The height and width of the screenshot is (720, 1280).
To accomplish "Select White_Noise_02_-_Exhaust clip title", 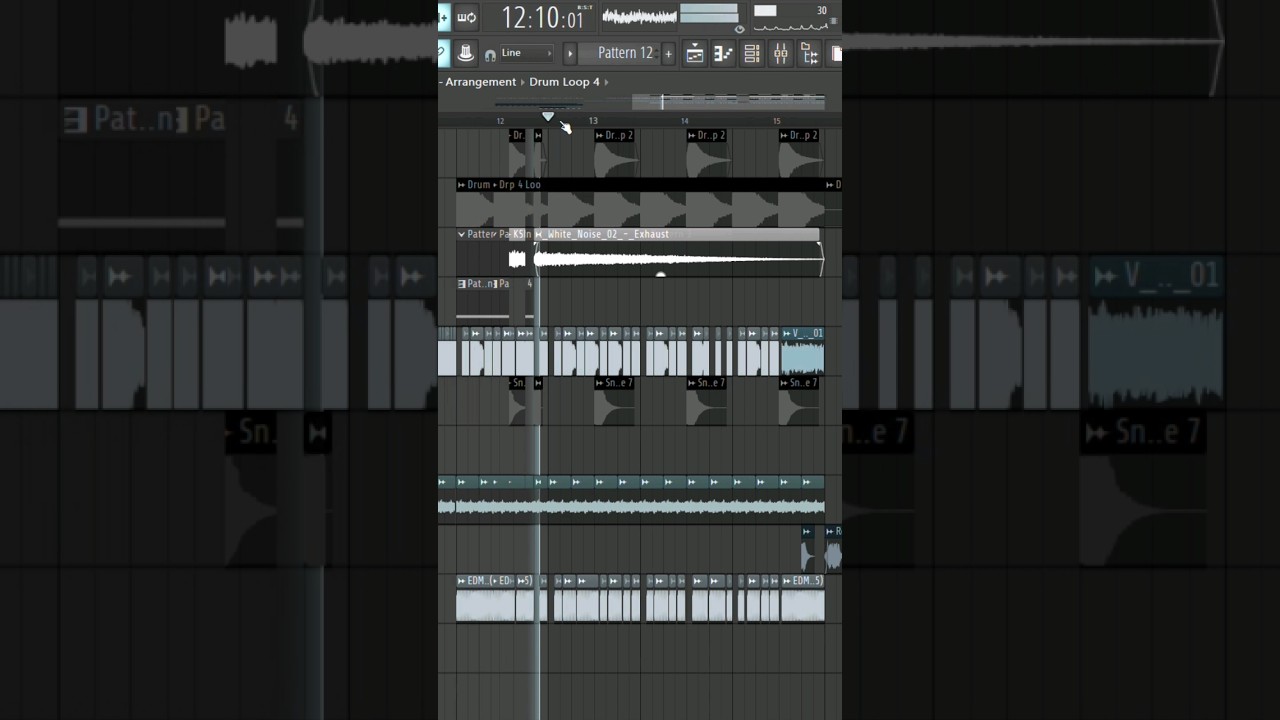I will coord(608,234).
